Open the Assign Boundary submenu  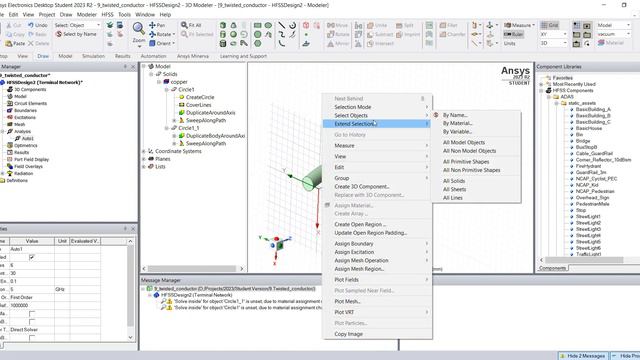377,244
